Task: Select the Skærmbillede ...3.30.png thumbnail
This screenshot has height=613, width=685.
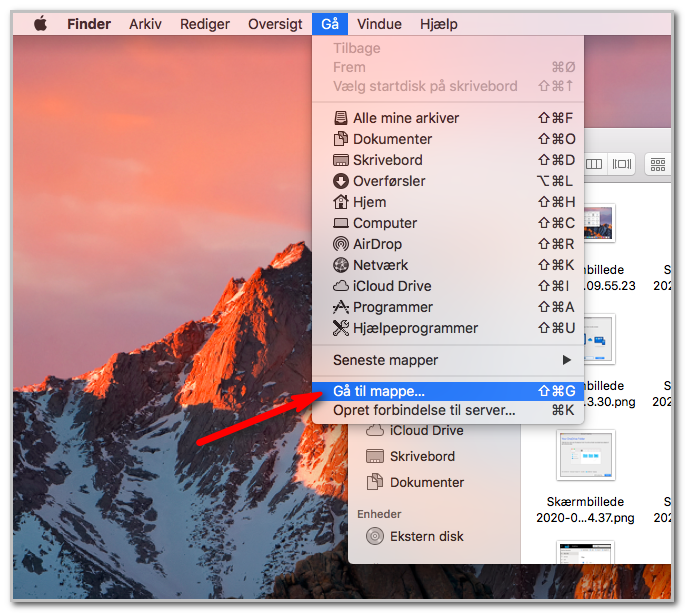Action: (x=599, y=339)
